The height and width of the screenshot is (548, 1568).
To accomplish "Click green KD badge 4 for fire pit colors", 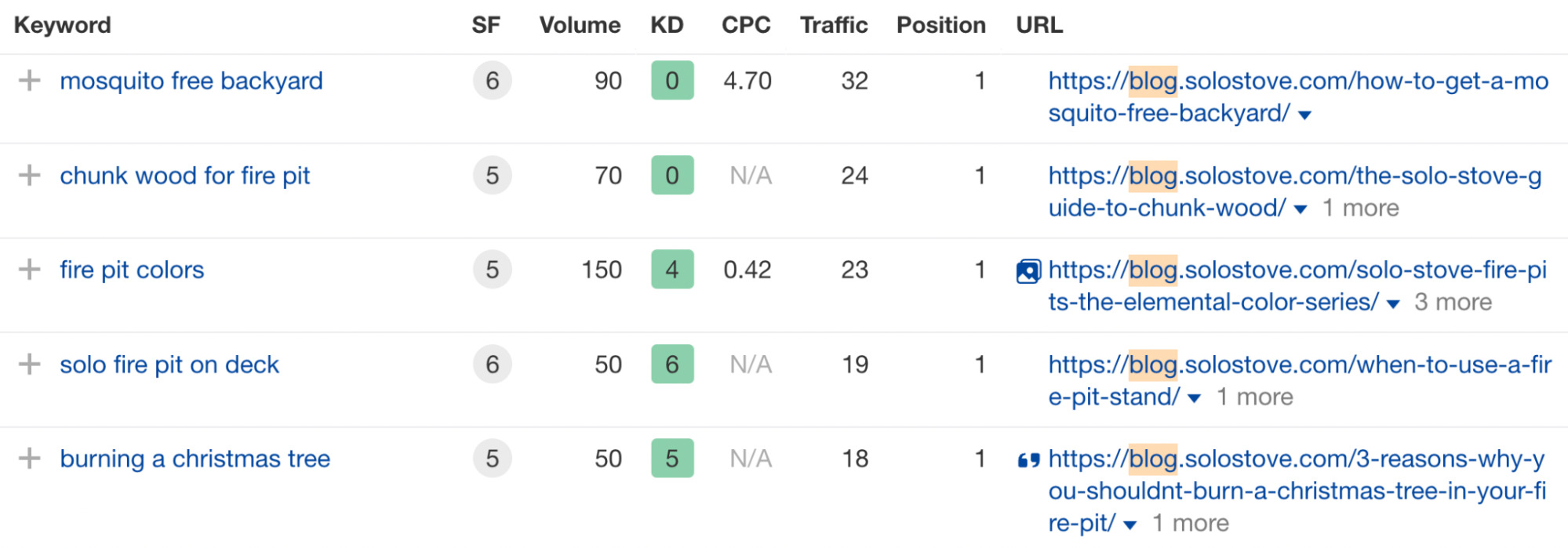I will tap(672, 270).
